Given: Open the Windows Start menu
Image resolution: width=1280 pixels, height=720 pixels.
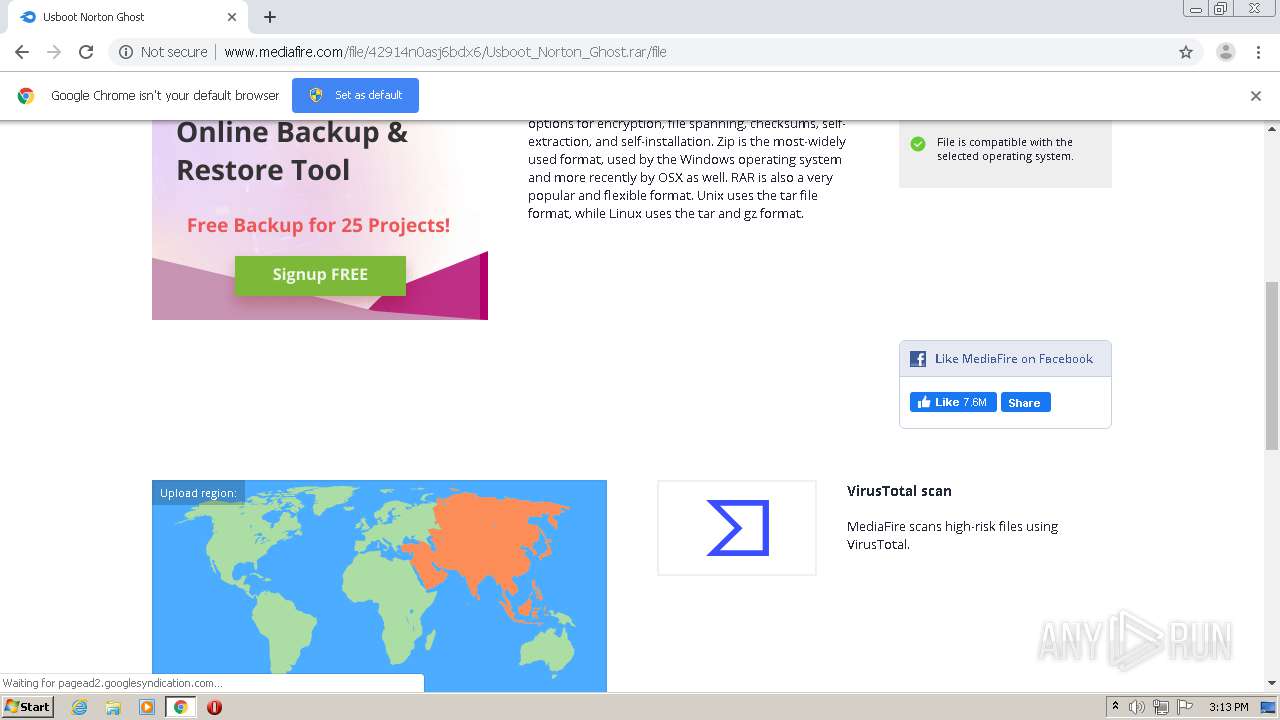Looking at the screenshot, I should (27, 706).
